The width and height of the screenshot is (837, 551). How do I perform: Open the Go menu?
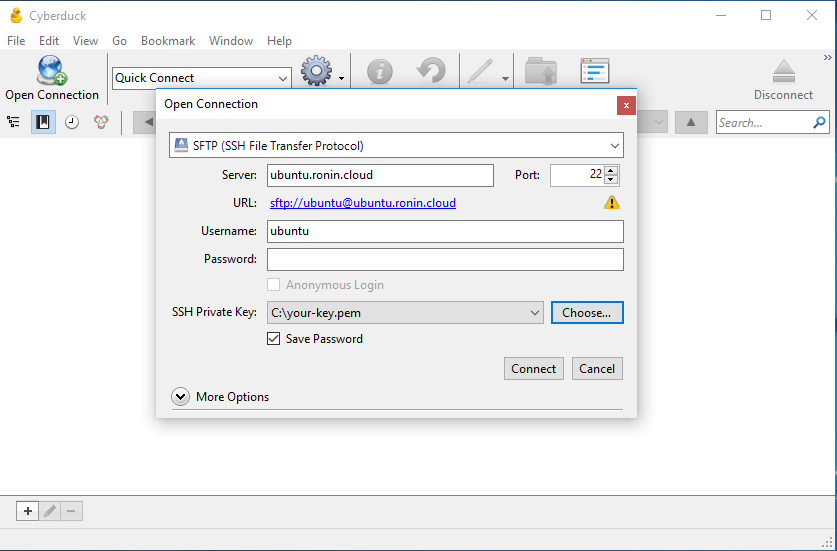pos(120,41)
